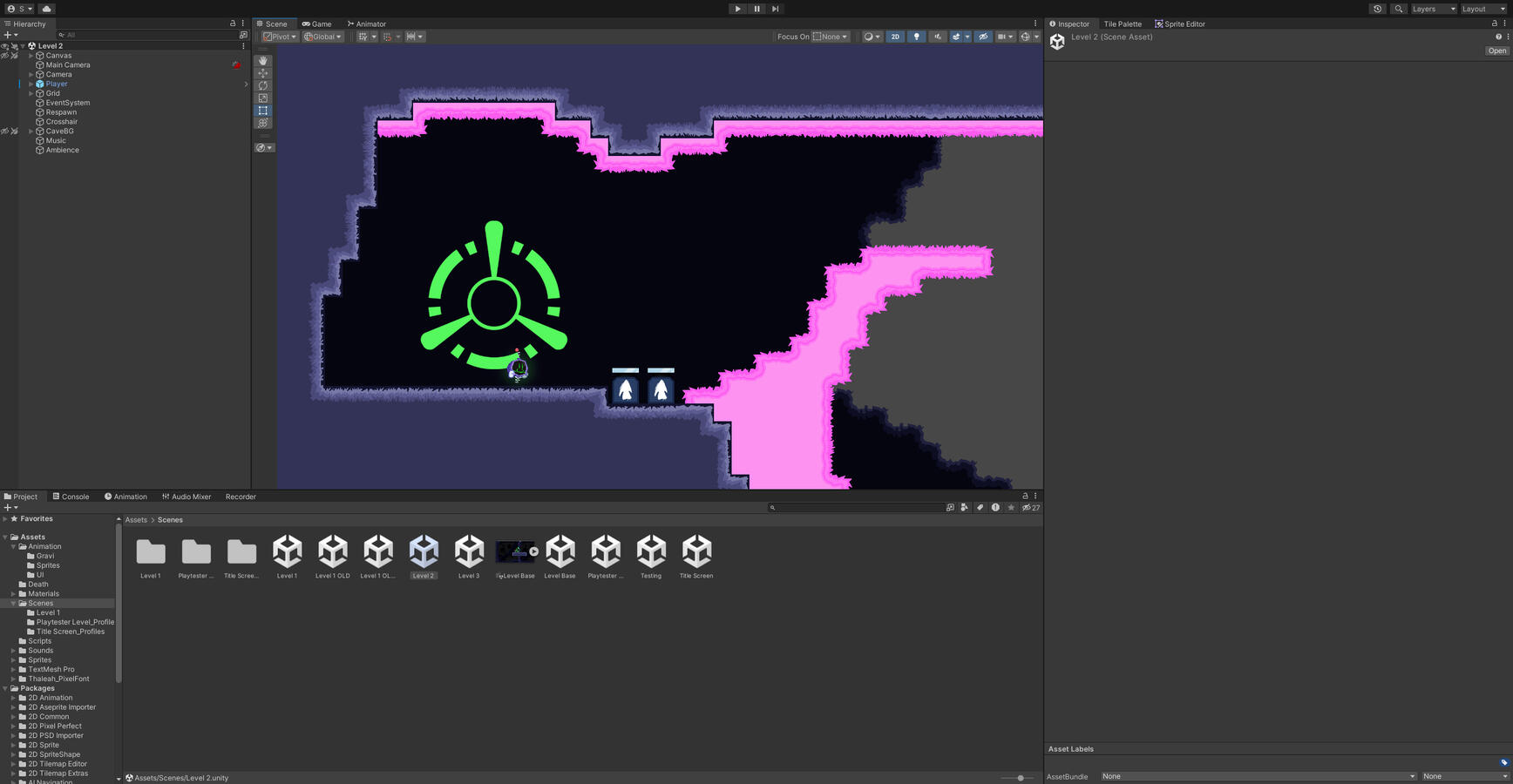The image size is (1513, 784).
Task: Click the Layers dropdown icon in top bar
Action: (x=1432, y=9)
